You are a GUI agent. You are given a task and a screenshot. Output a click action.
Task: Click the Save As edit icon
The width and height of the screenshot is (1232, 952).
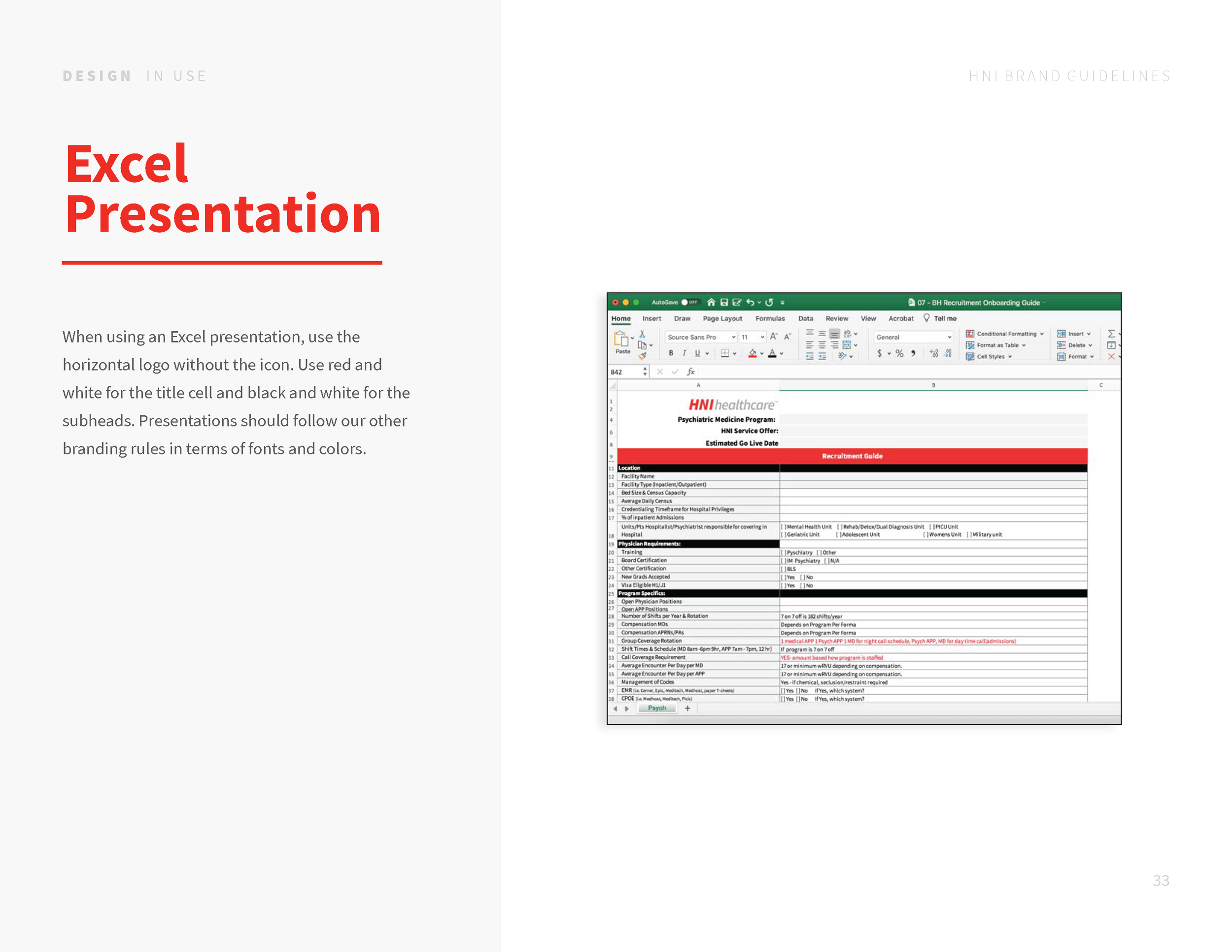(737, 302)
